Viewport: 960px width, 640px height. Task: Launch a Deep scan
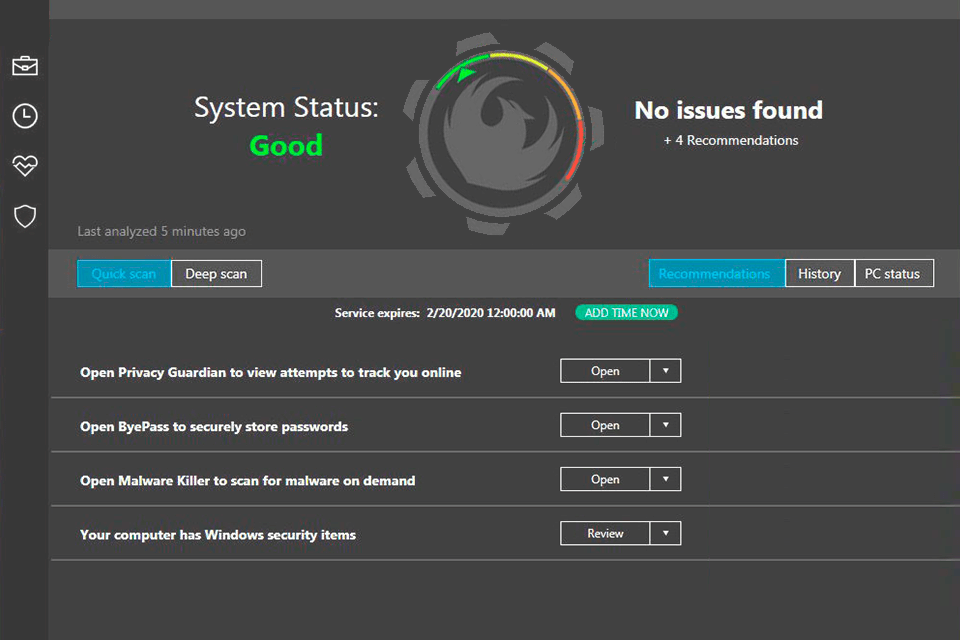click(216, 273)
